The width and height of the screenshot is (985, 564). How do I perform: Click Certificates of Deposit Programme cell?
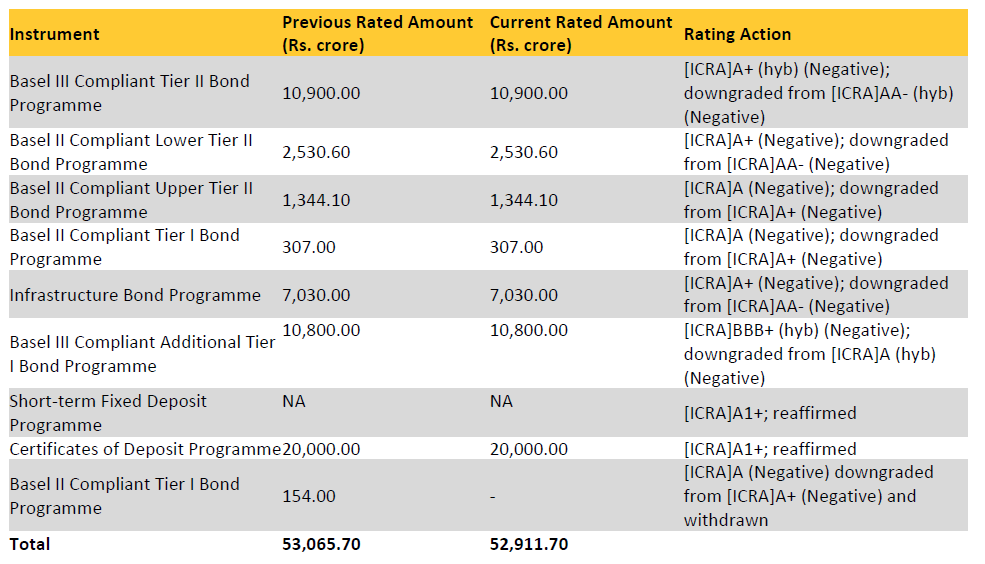(x=145, y=449)
